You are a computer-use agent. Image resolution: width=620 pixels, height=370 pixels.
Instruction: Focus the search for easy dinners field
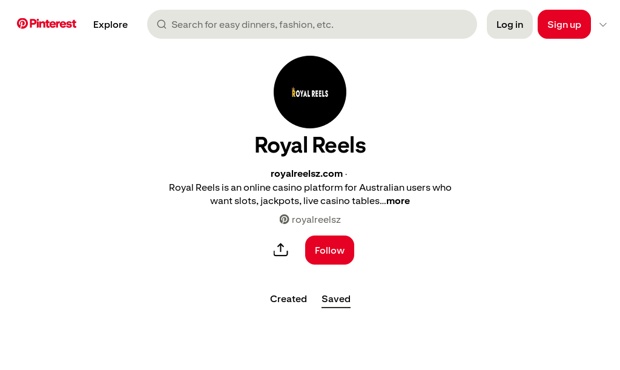312,25
